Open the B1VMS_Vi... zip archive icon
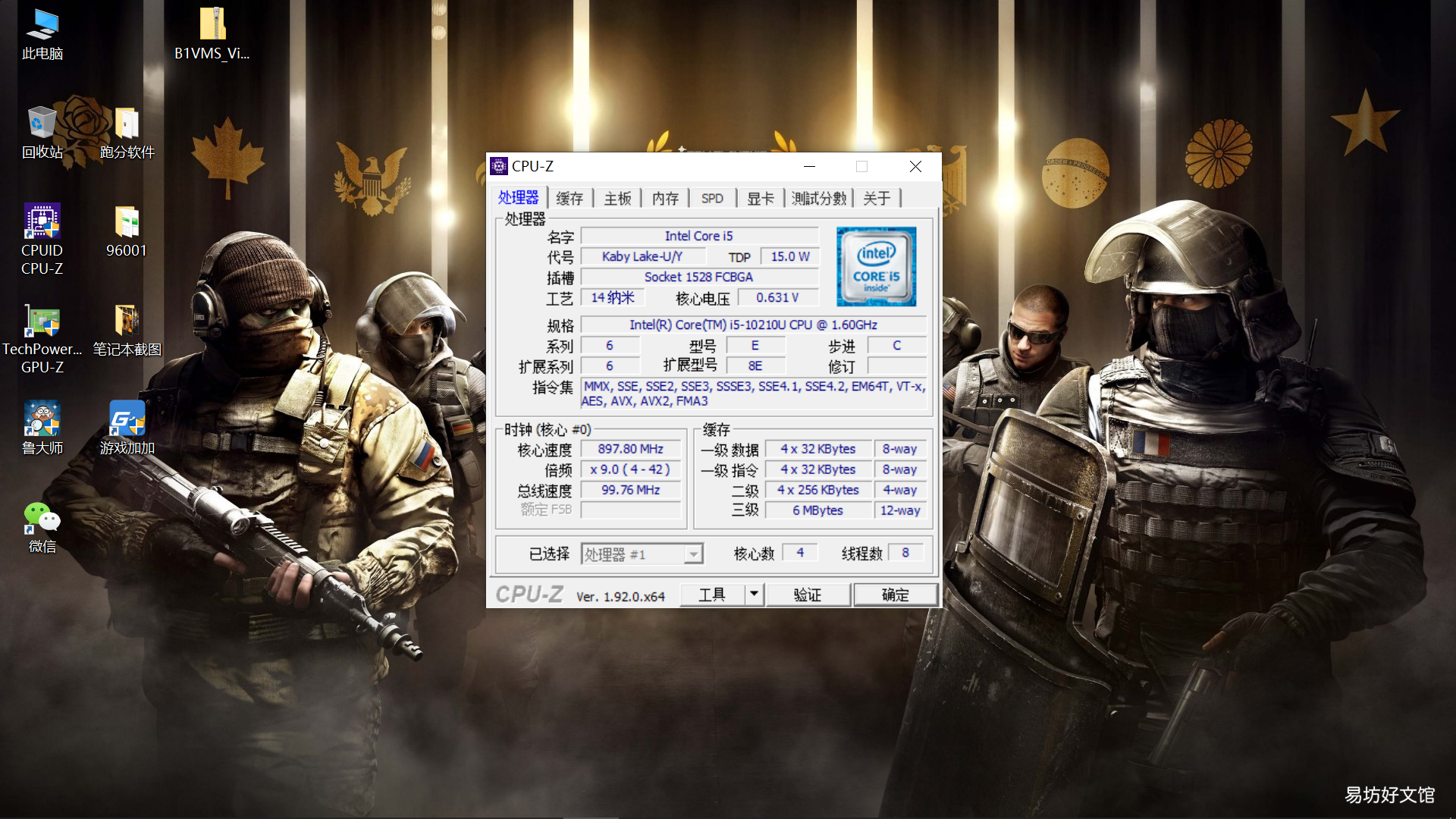Screen dimensions: 1456x819 [212, 34]
